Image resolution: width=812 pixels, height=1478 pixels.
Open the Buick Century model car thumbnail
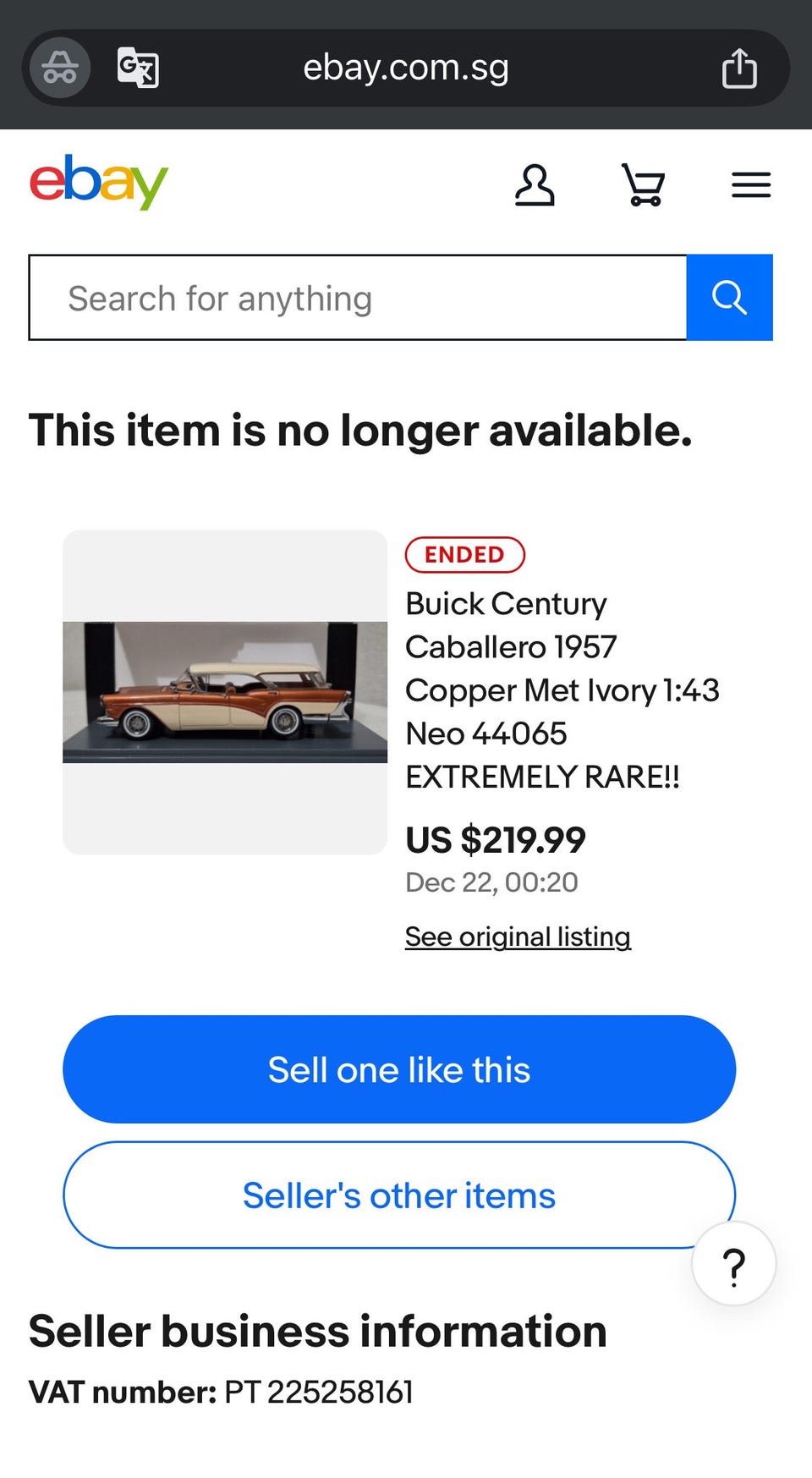coord(225,692)
